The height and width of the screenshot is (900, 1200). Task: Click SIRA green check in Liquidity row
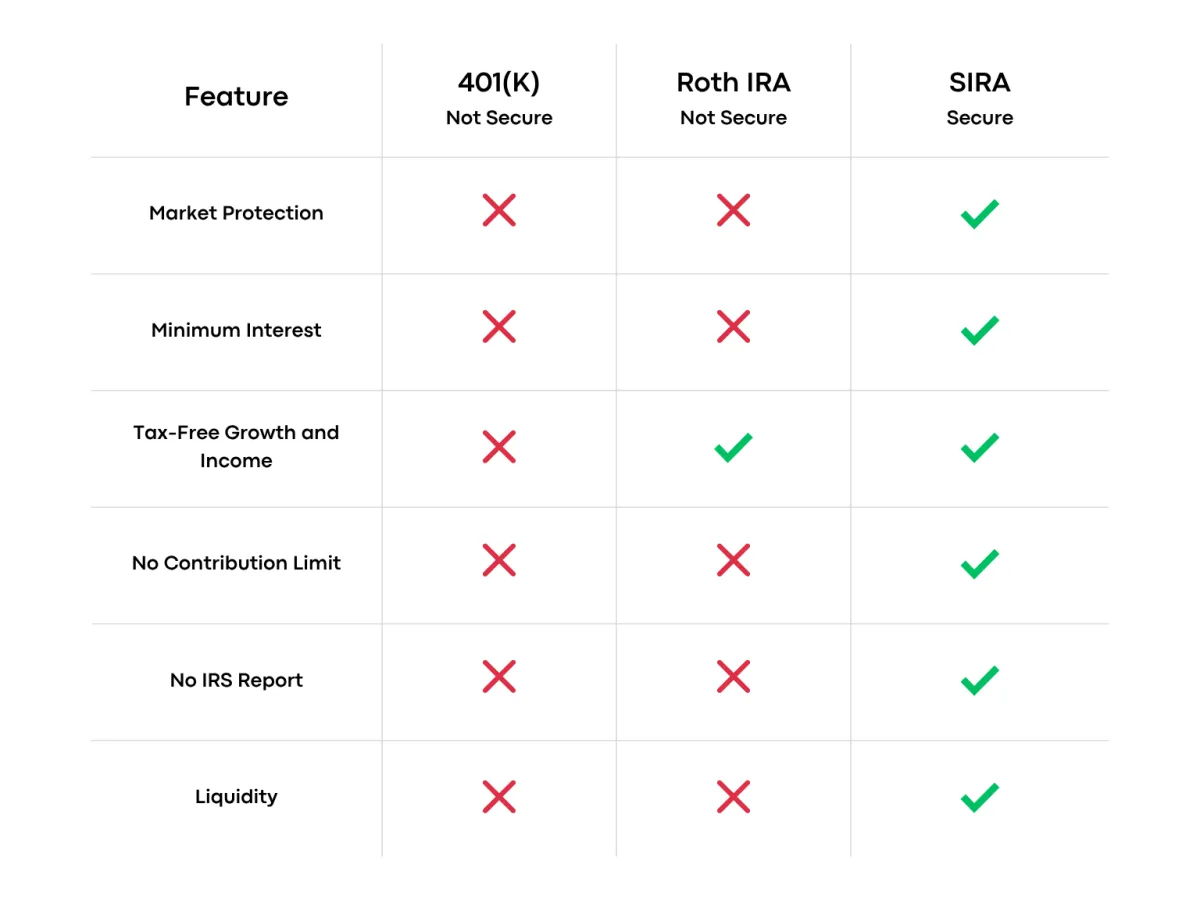point(979,797)
